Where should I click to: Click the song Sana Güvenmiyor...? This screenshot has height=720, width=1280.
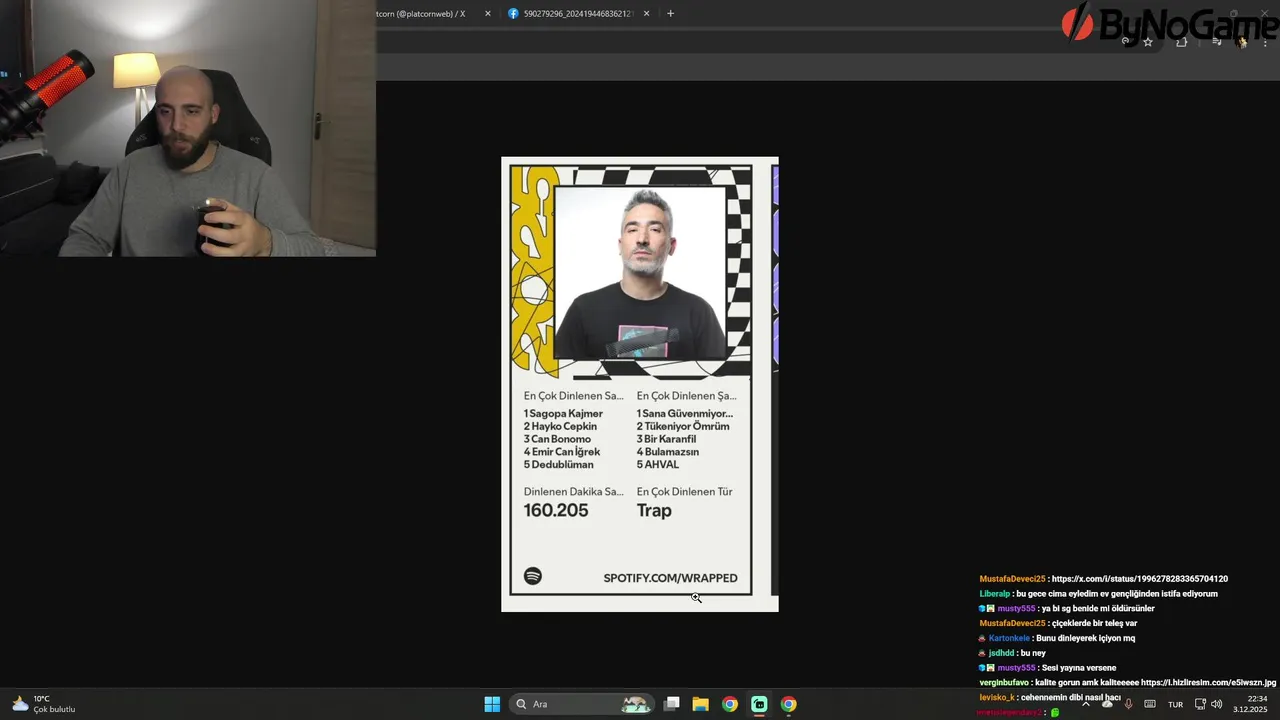pos(685,413)
